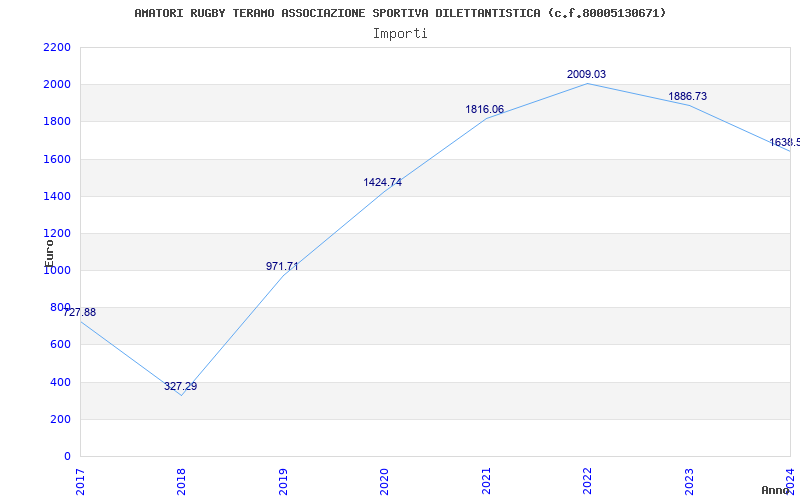Click the data label 2009.03

586,74
